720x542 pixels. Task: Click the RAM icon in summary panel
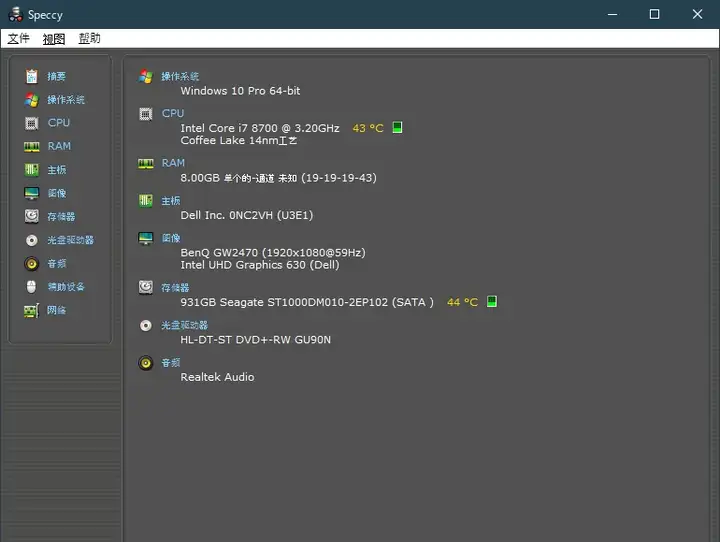pos(146,164)
